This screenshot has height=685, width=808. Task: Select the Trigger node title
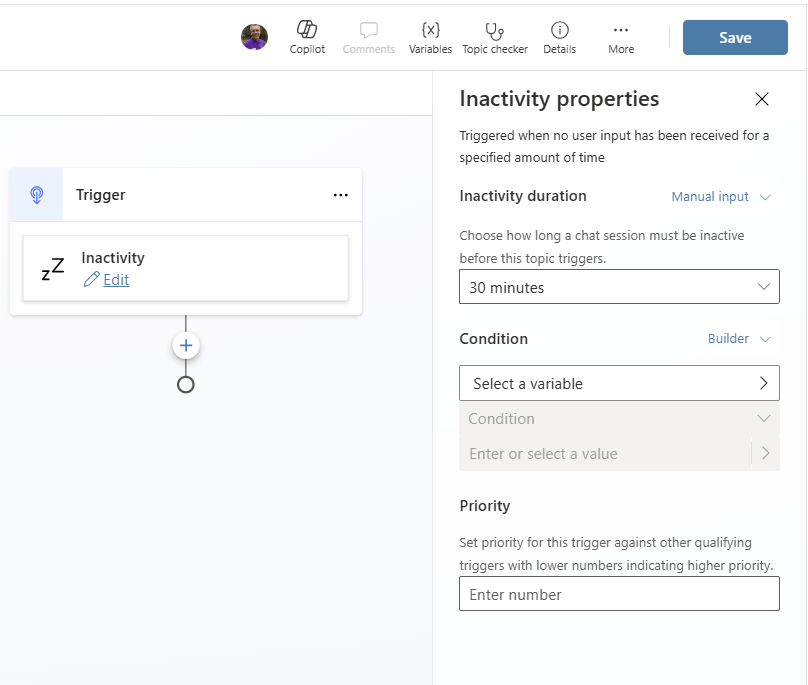100,195
